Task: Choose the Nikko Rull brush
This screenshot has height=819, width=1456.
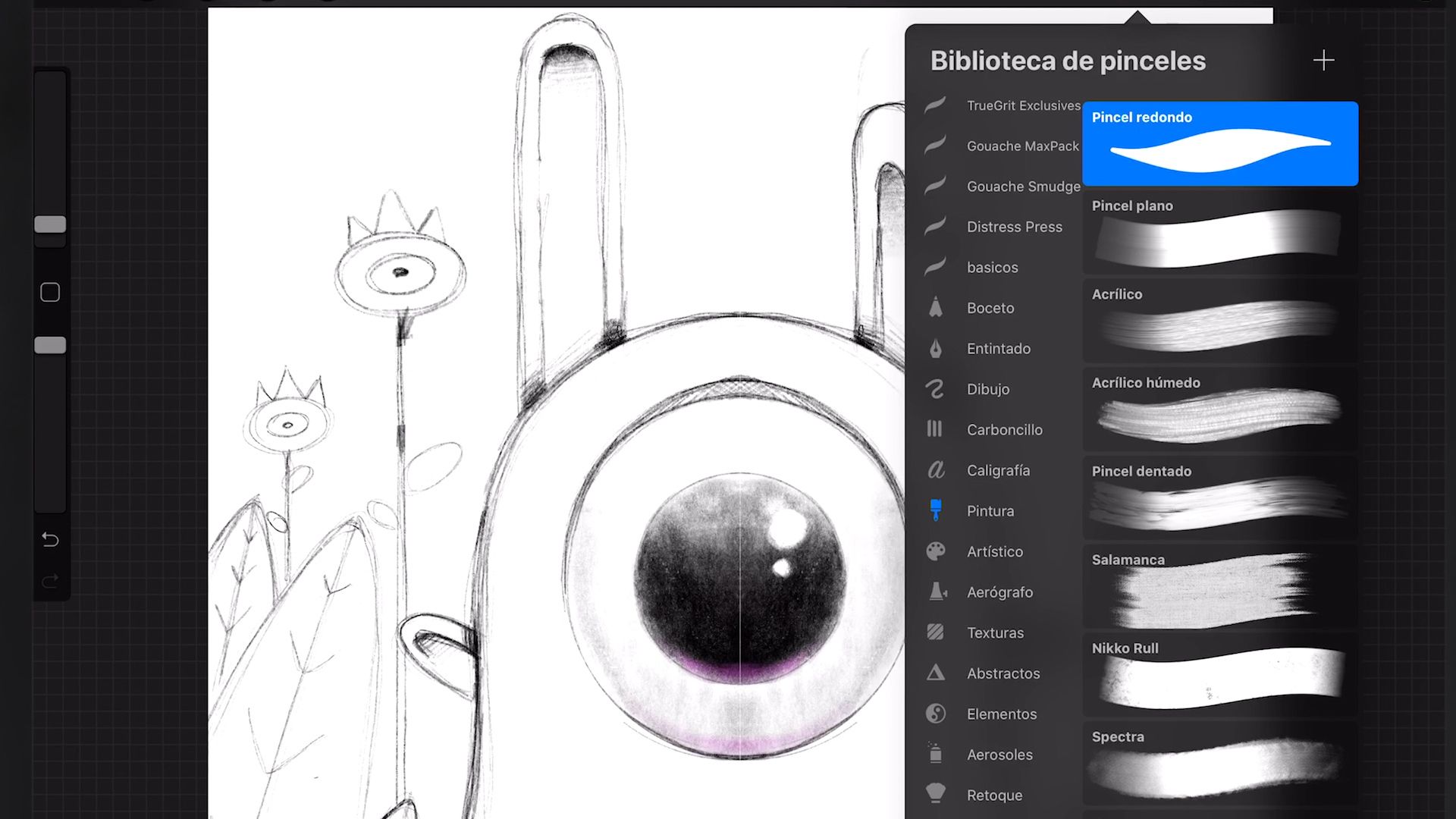Action: [1220, 675]
